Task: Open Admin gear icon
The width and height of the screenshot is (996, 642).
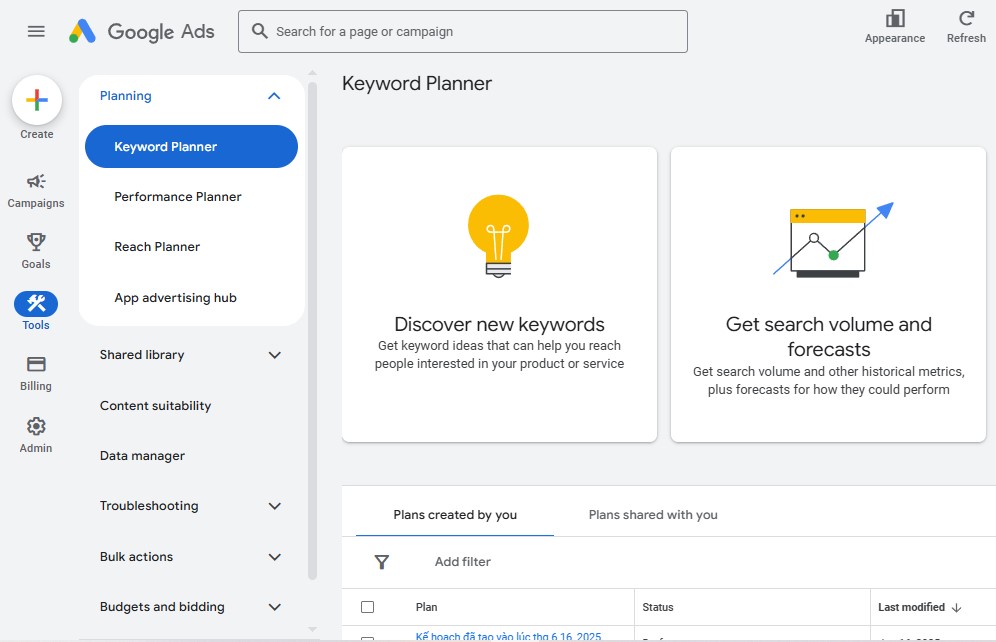Action: [36, 426]
